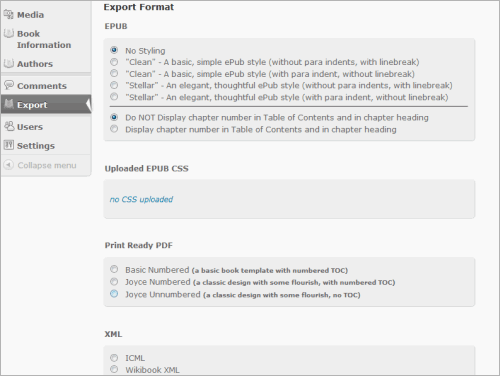500x376 pixels.
Task: Choose Display chapter number in Table of Contents
Action: pos(114,129)
